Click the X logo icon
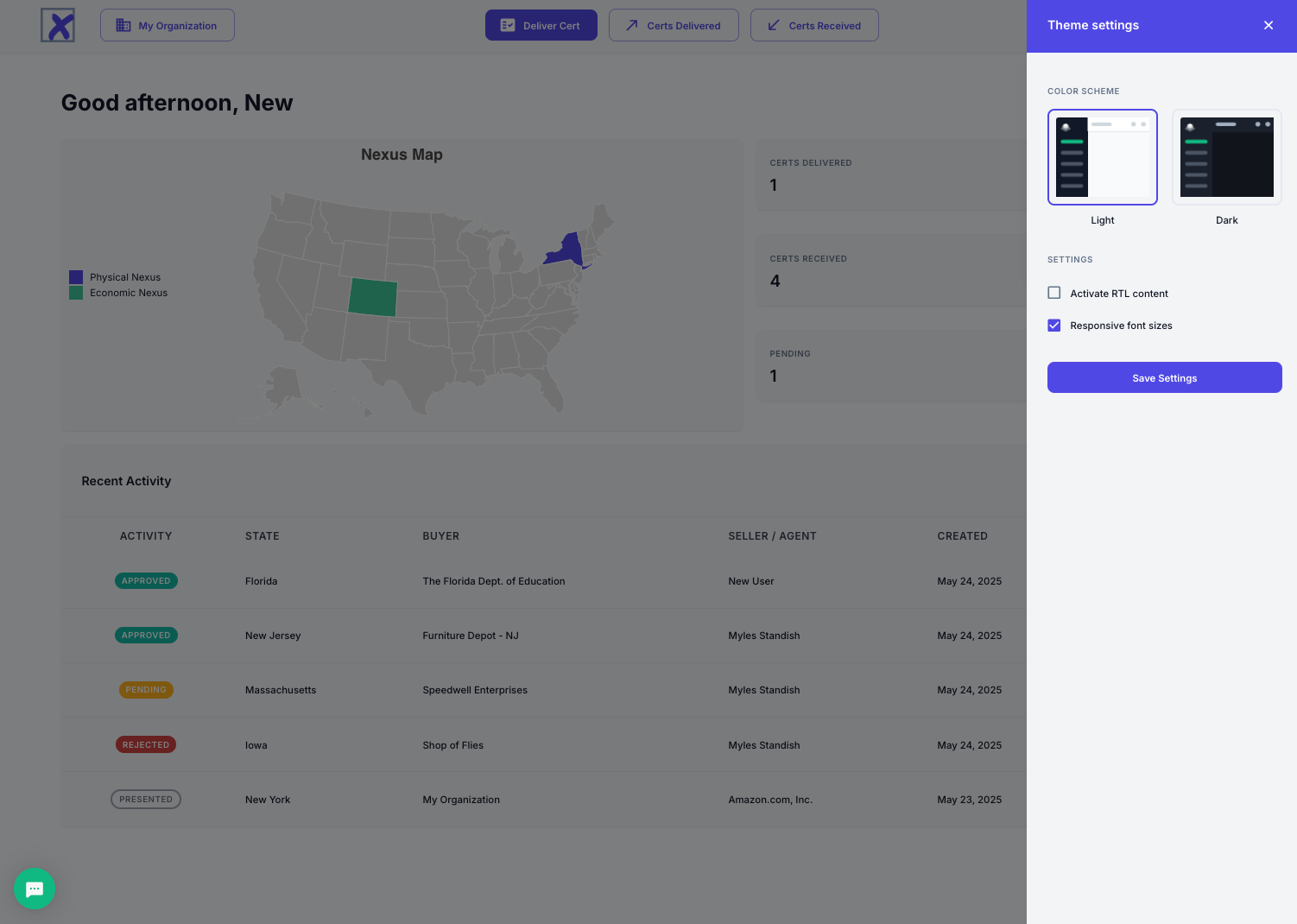The width and height of the screenshot is (1297, 924). [x=58, y=26]
